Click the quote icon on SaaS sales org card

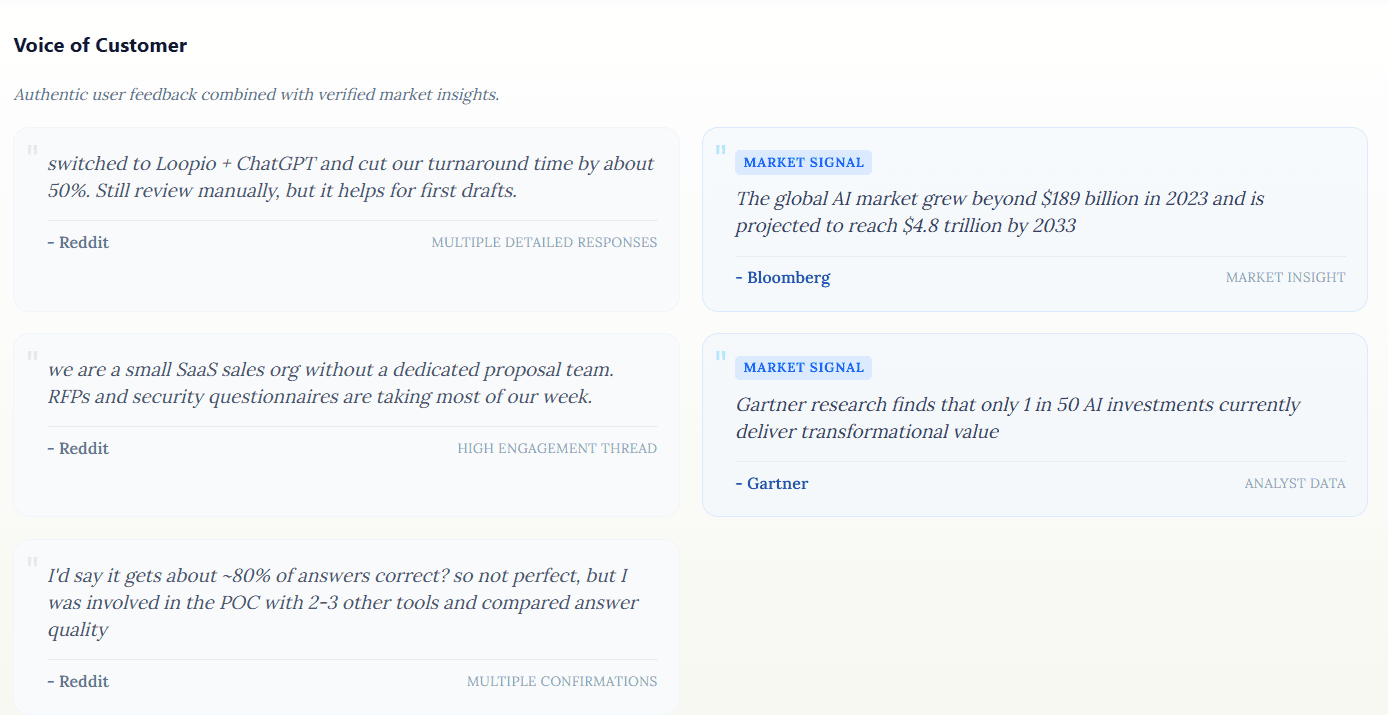click(32, 356)
